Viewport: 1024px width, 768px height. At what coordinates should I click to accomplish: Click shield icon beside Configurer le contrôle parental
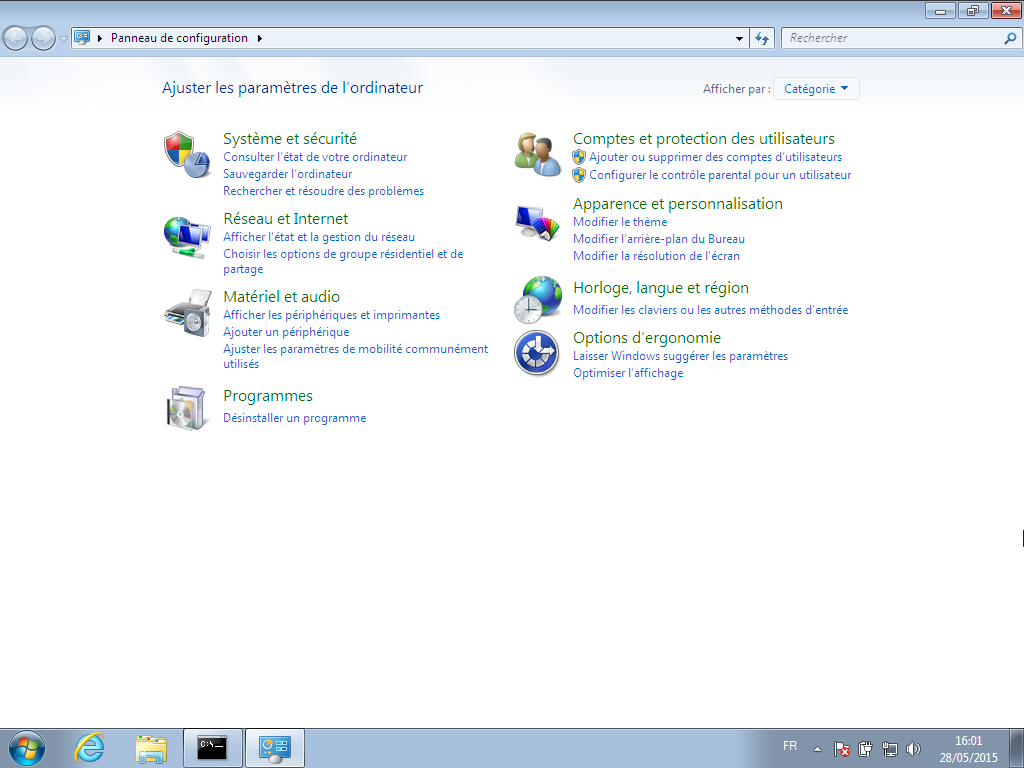click(579, 175)
